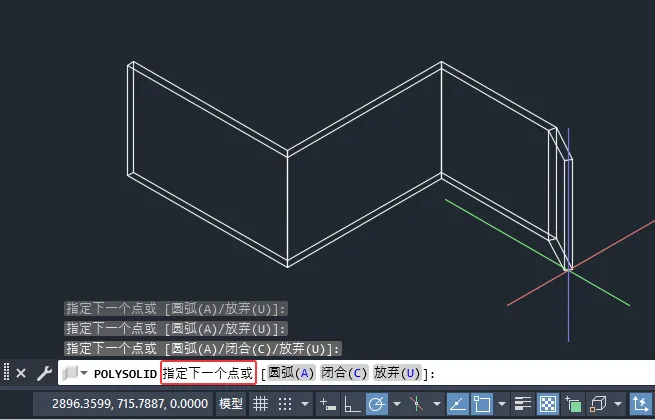The width and height of the screenshot is (655, 420).
Task: Choose the 放弃(U) option in command line
Action: pyautogui.click(x=397, y=373)
